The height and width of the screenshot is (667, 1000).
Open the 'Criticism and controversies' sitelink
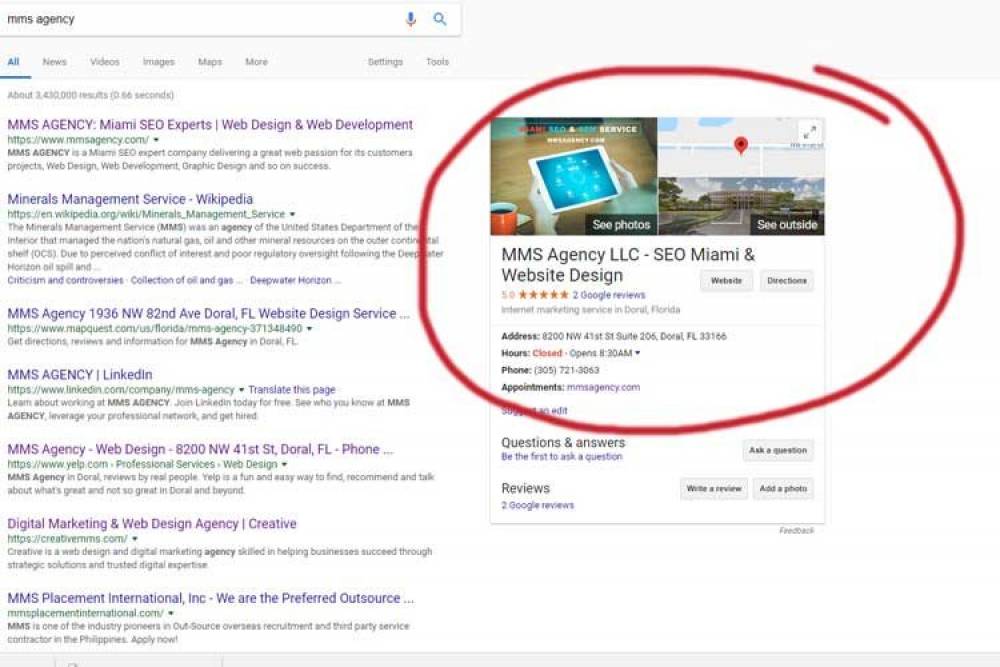click(65, 280)
